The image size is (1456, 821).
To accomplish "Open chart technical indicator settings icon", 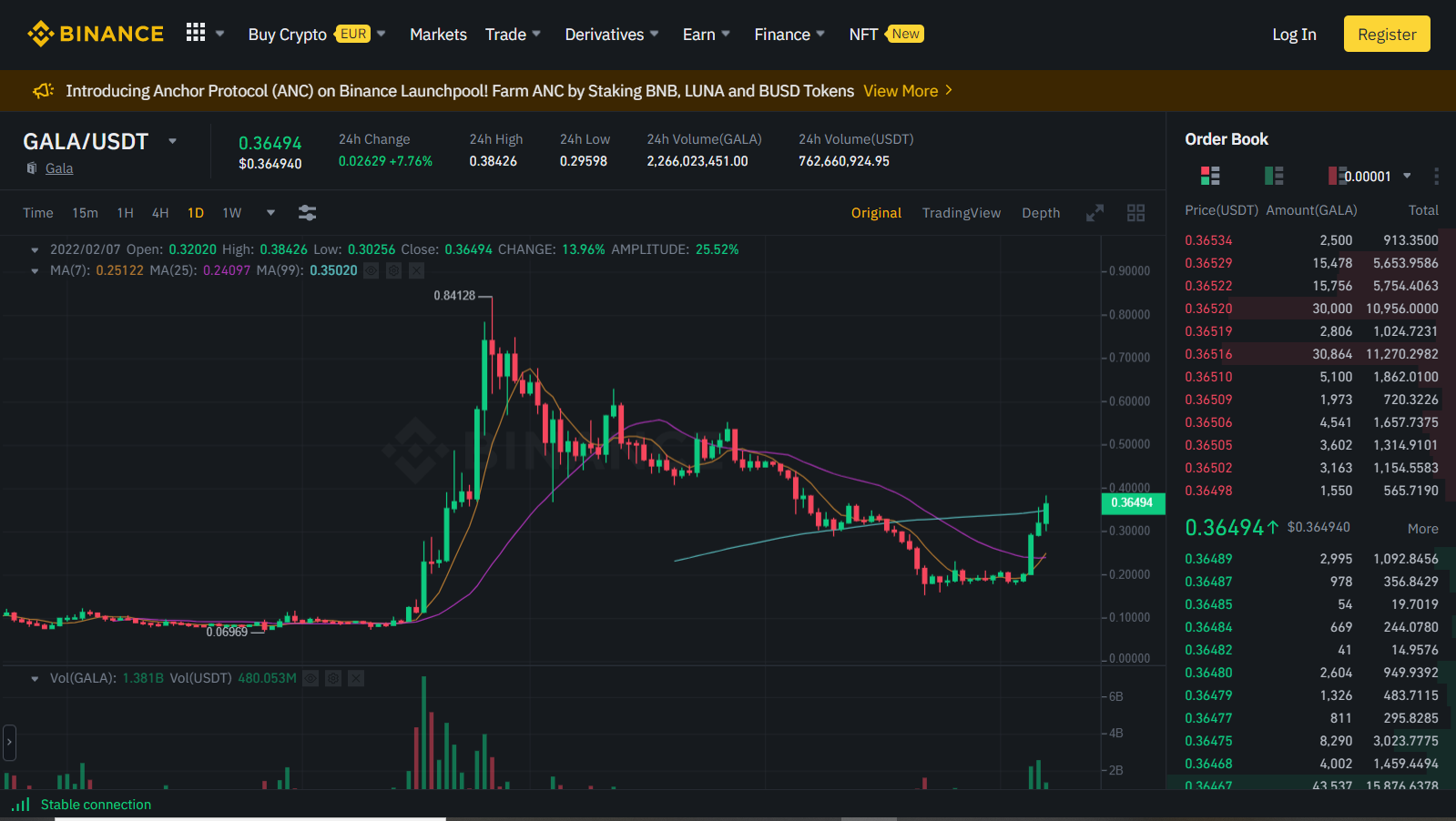I will pyautogui.click(x=307, y=213).
